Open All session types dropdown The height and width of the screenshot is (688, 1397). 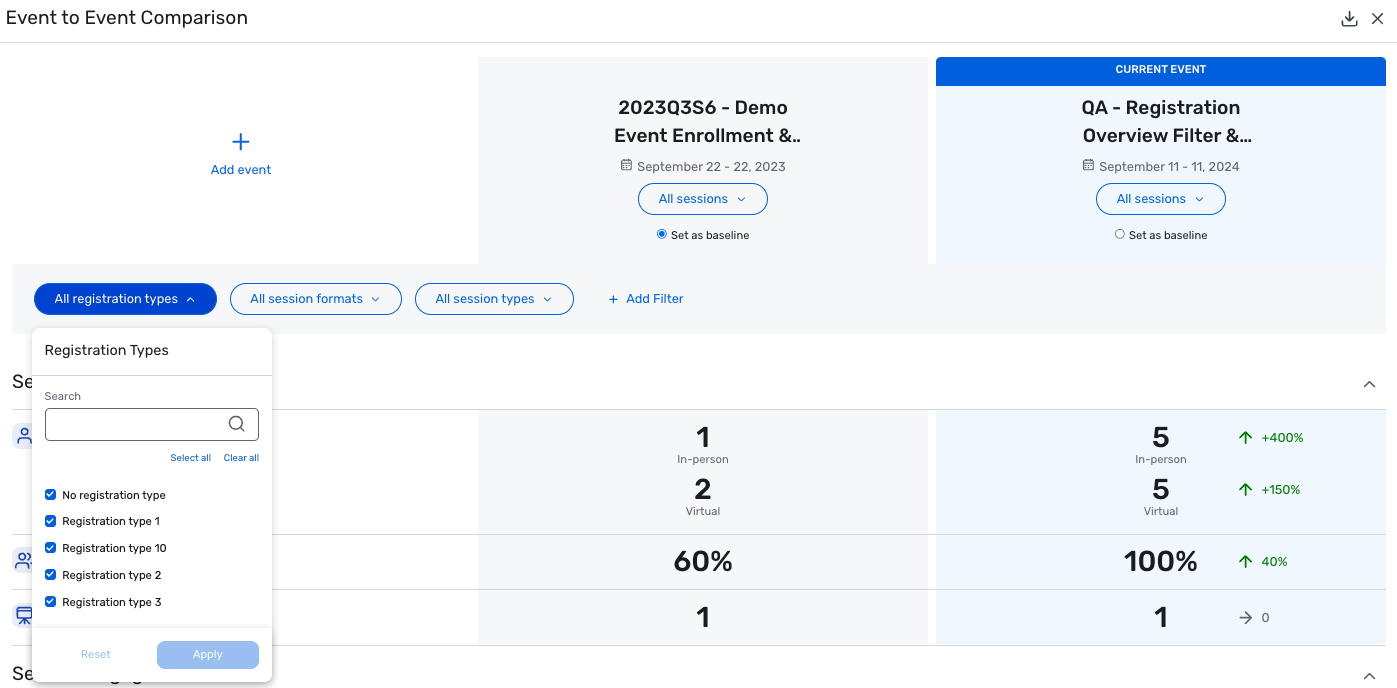(x=494, y=299)
